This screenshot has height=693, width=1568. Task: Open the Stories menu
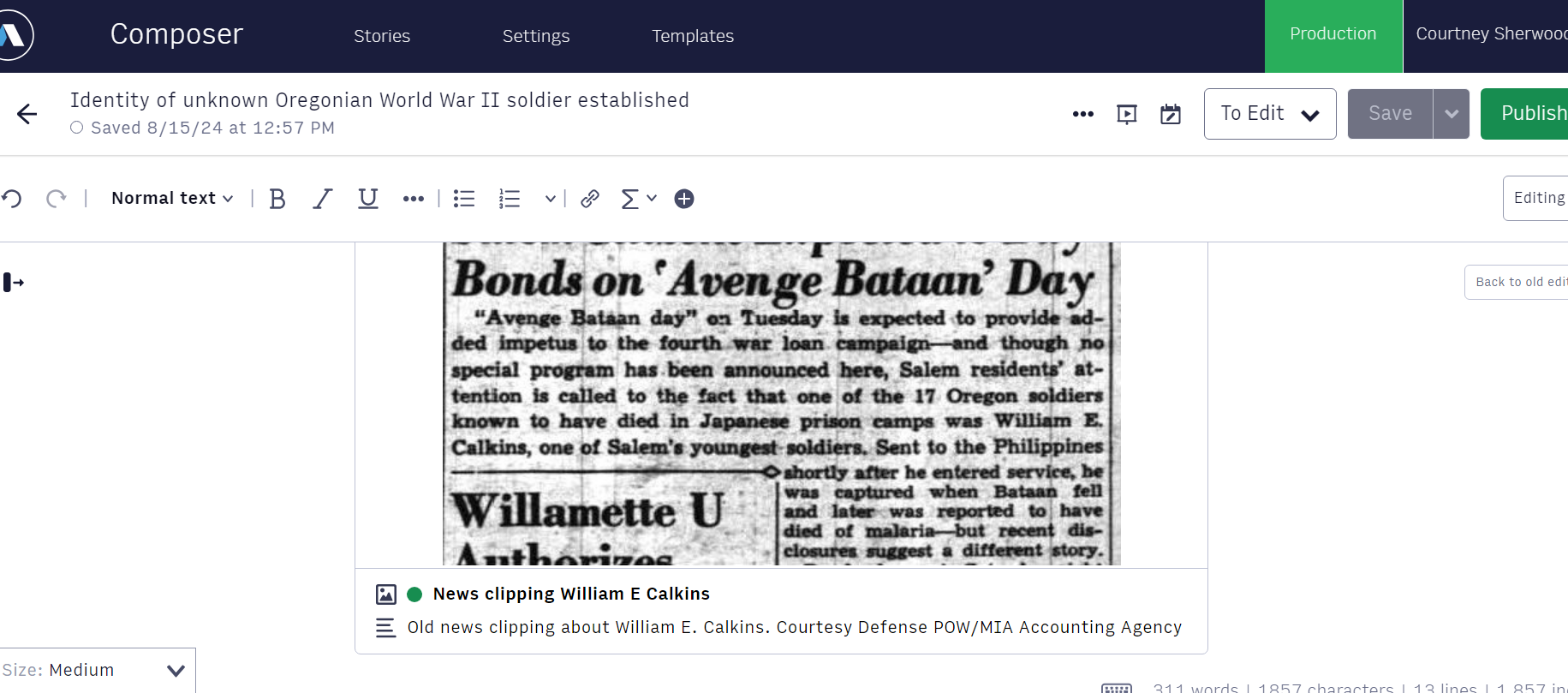click(x=382, y=36)
